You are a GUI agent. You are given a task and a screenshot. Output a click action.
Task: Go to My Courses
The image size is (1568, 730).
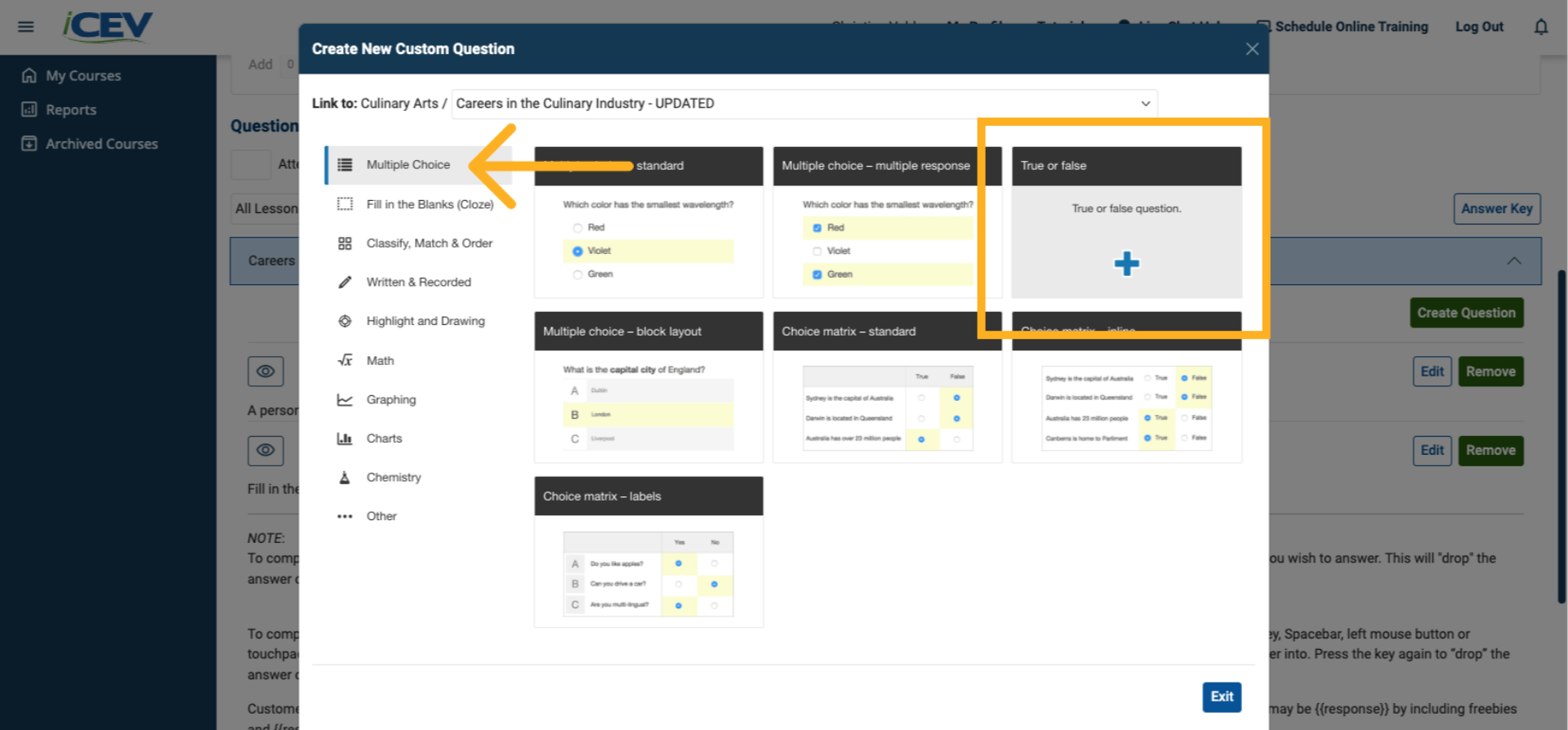(83, 75)
